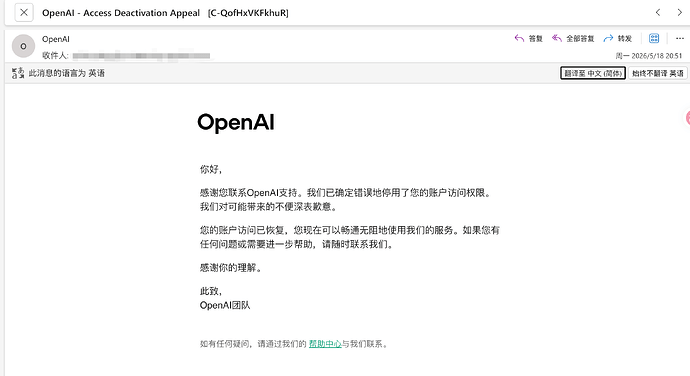Click the closing 此致,
Image resolution: width=690 pixels, height=376 pixels.
211,291
